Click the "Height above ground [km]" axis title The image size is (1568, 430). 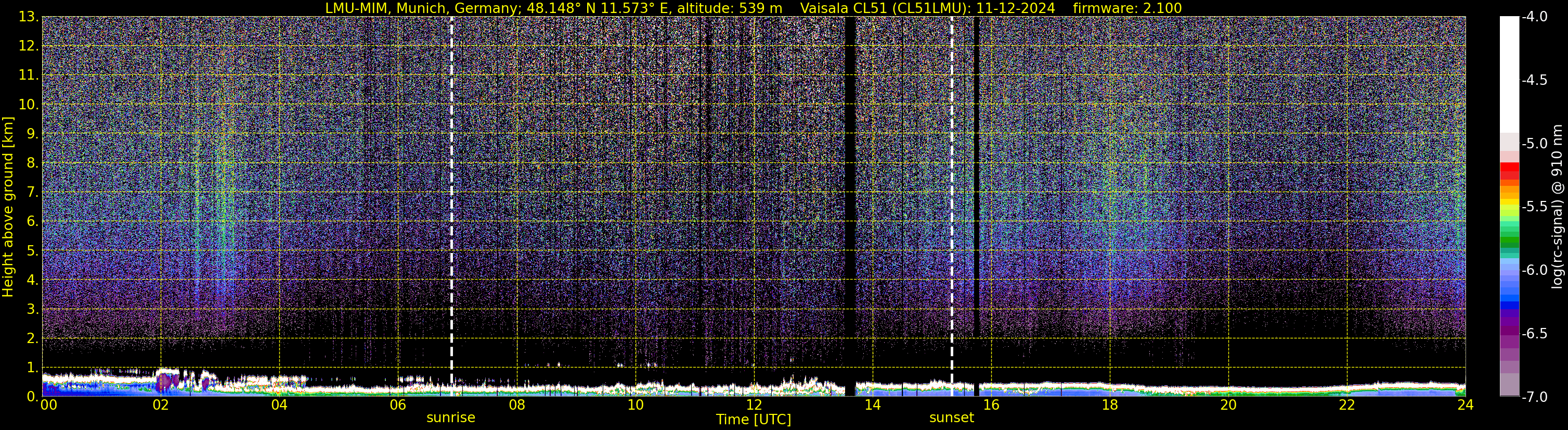coord(8,207)
